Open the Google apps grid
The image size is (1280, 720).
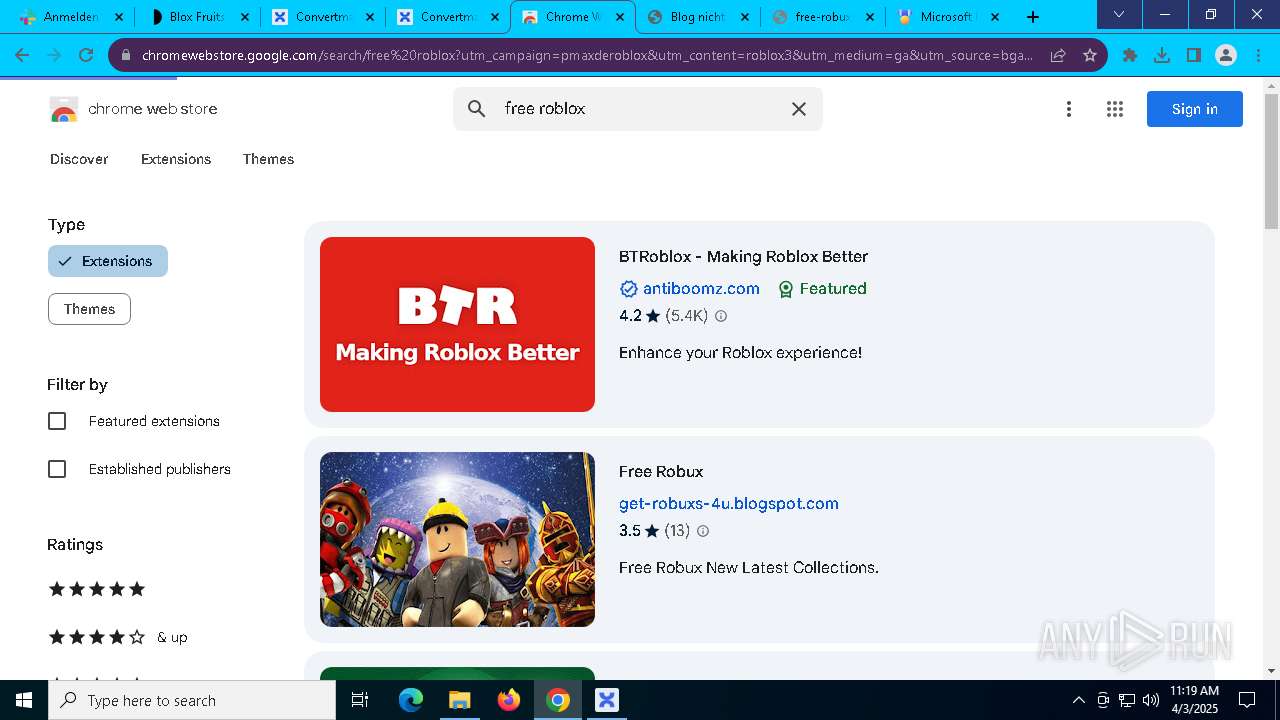[1115, 109]
